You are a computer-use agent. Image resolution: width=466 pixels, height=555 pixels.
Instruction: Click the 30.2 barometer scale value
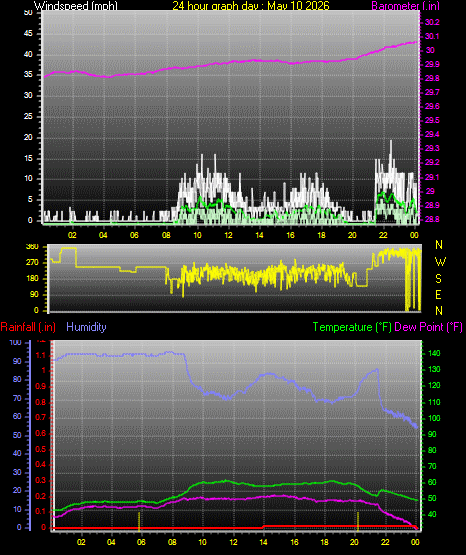click(x=432, y=22)
